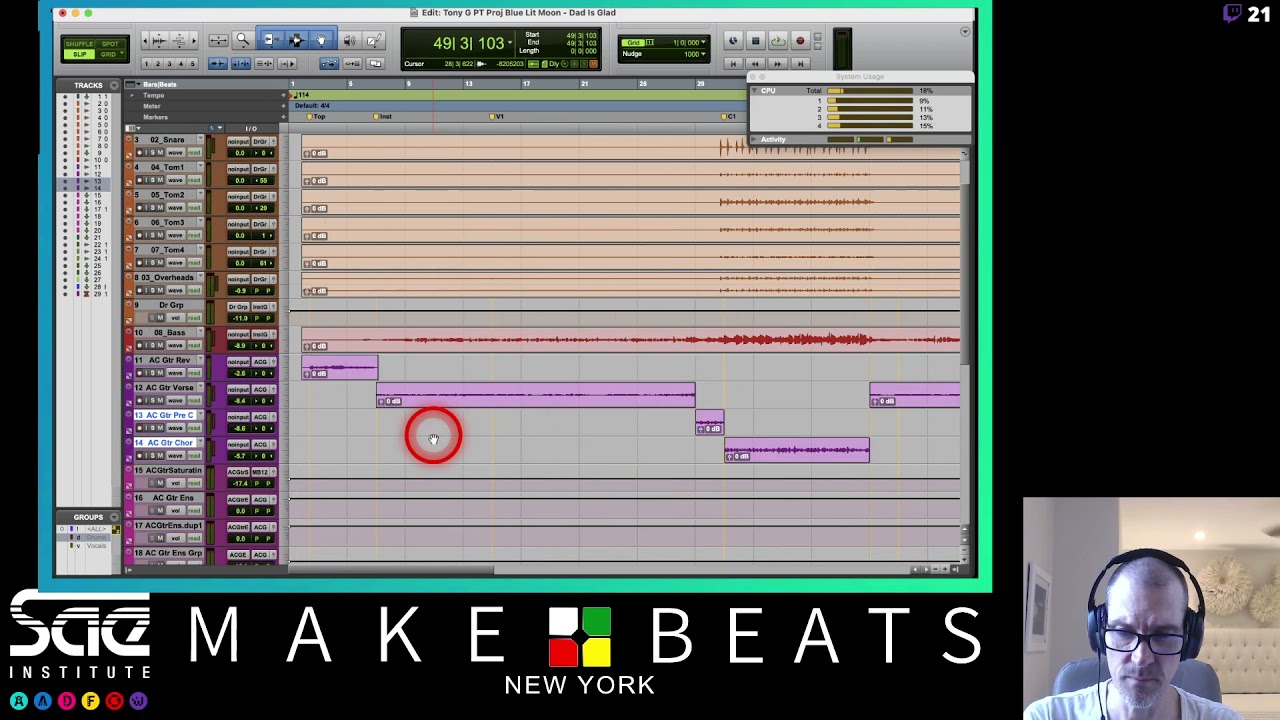Open the Groups list menu
1280x720 pixels.
pyautogui.click(x=114, y=517)
